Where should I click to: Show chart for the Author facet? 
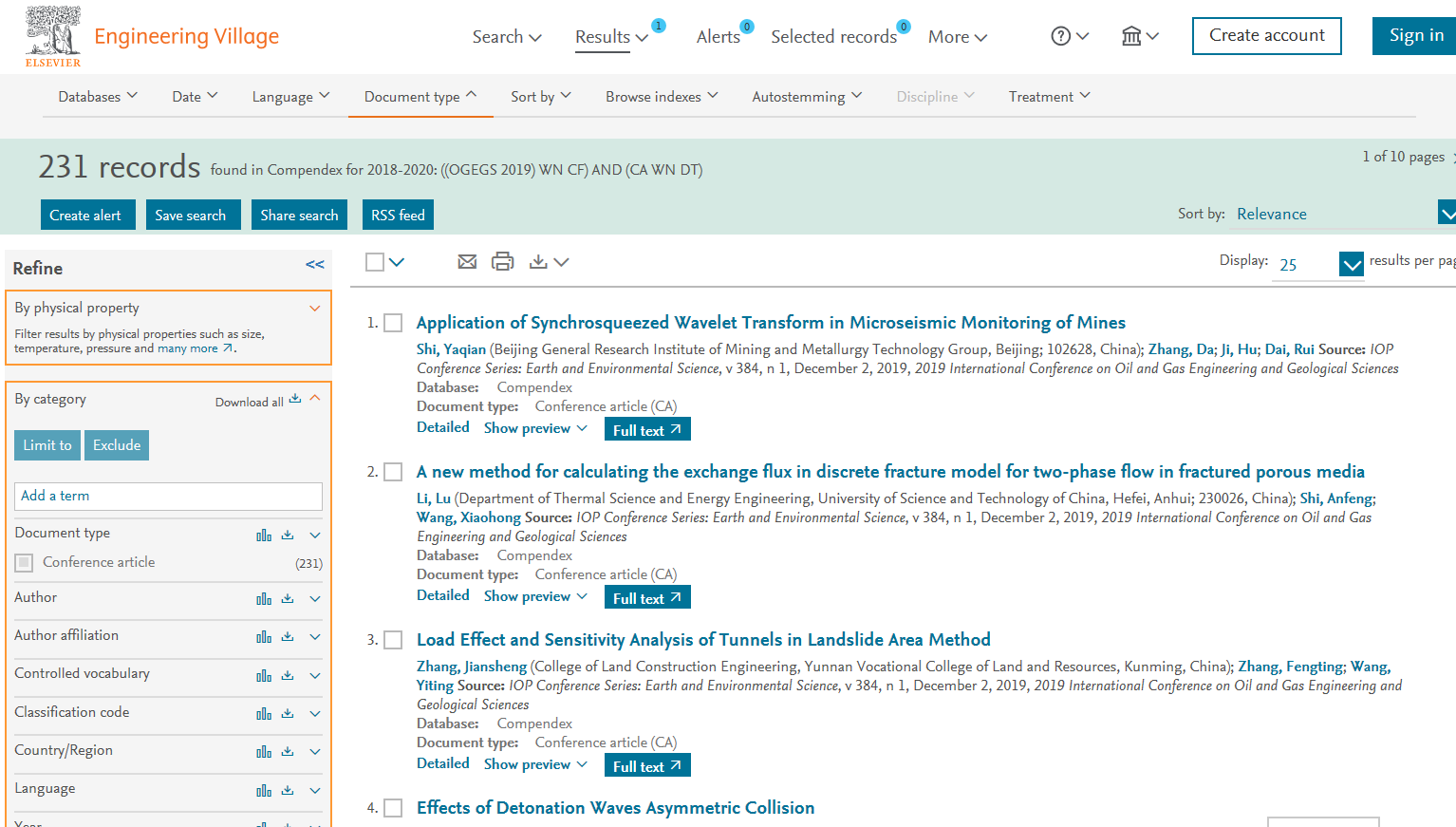point(264,599)
